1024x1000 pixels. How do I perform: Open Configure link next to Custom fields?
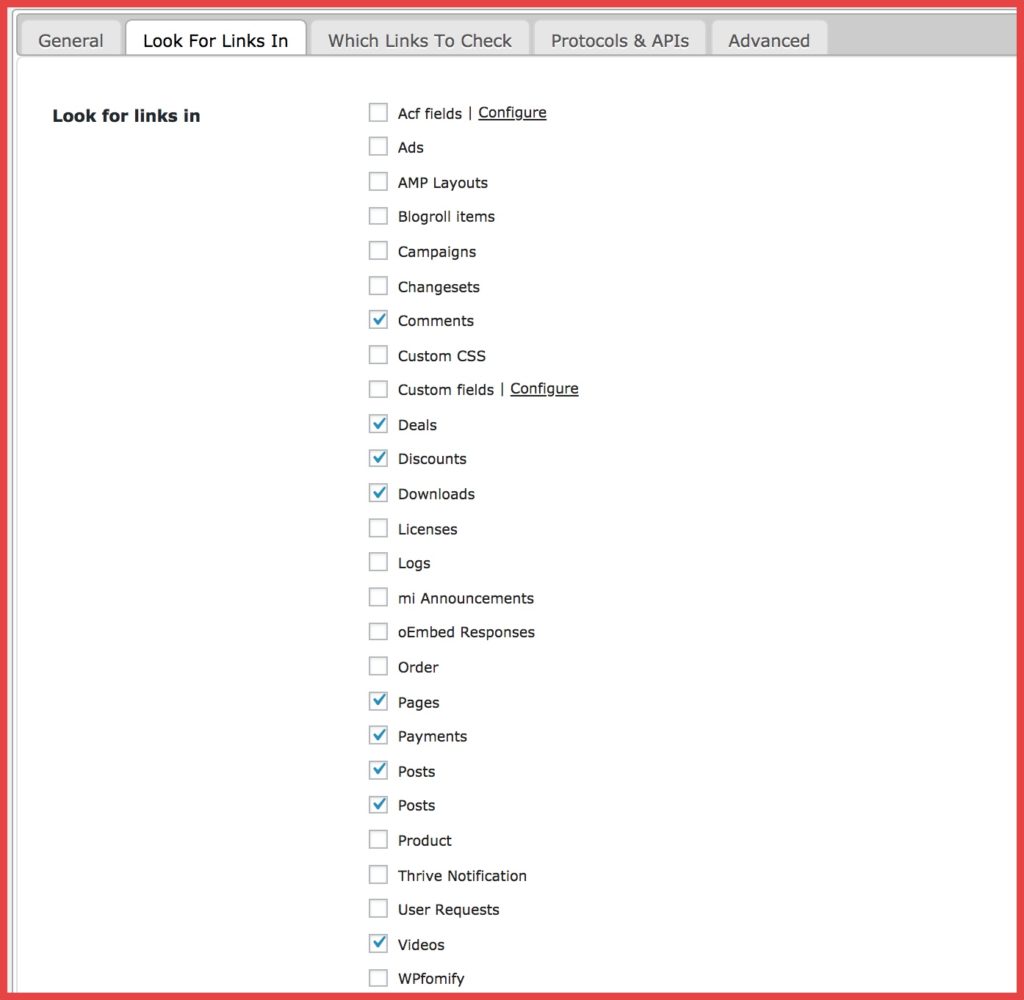tap(544, 389)
